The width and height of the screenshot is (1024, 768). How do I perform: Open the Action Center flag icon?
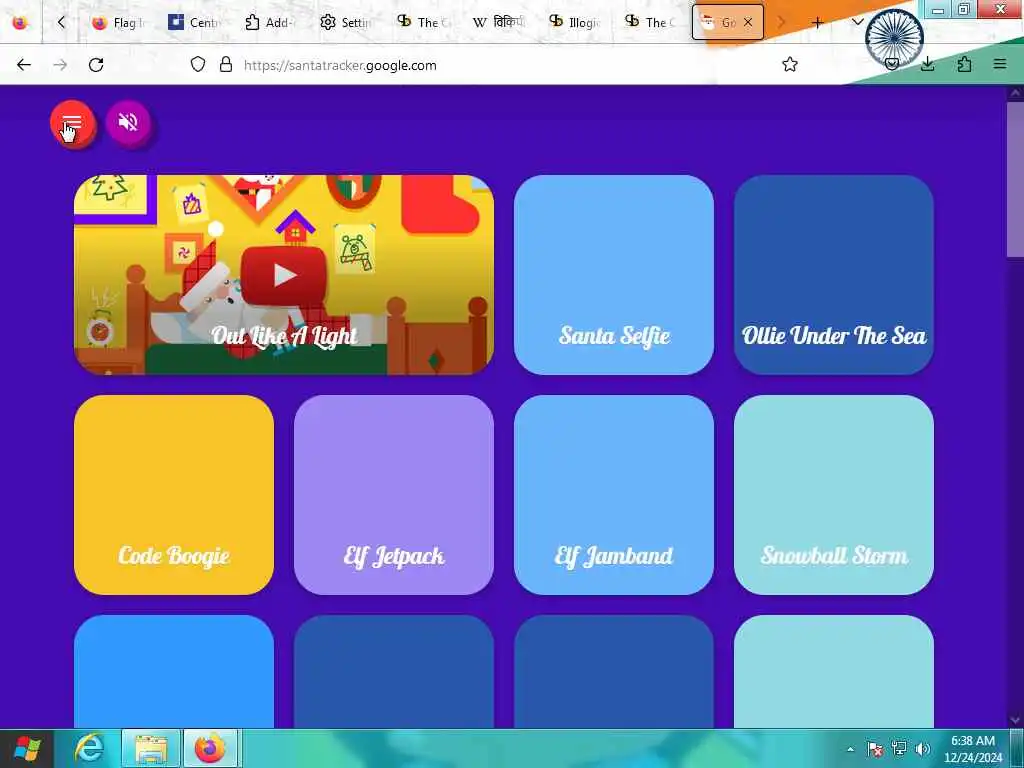[874, 749]
